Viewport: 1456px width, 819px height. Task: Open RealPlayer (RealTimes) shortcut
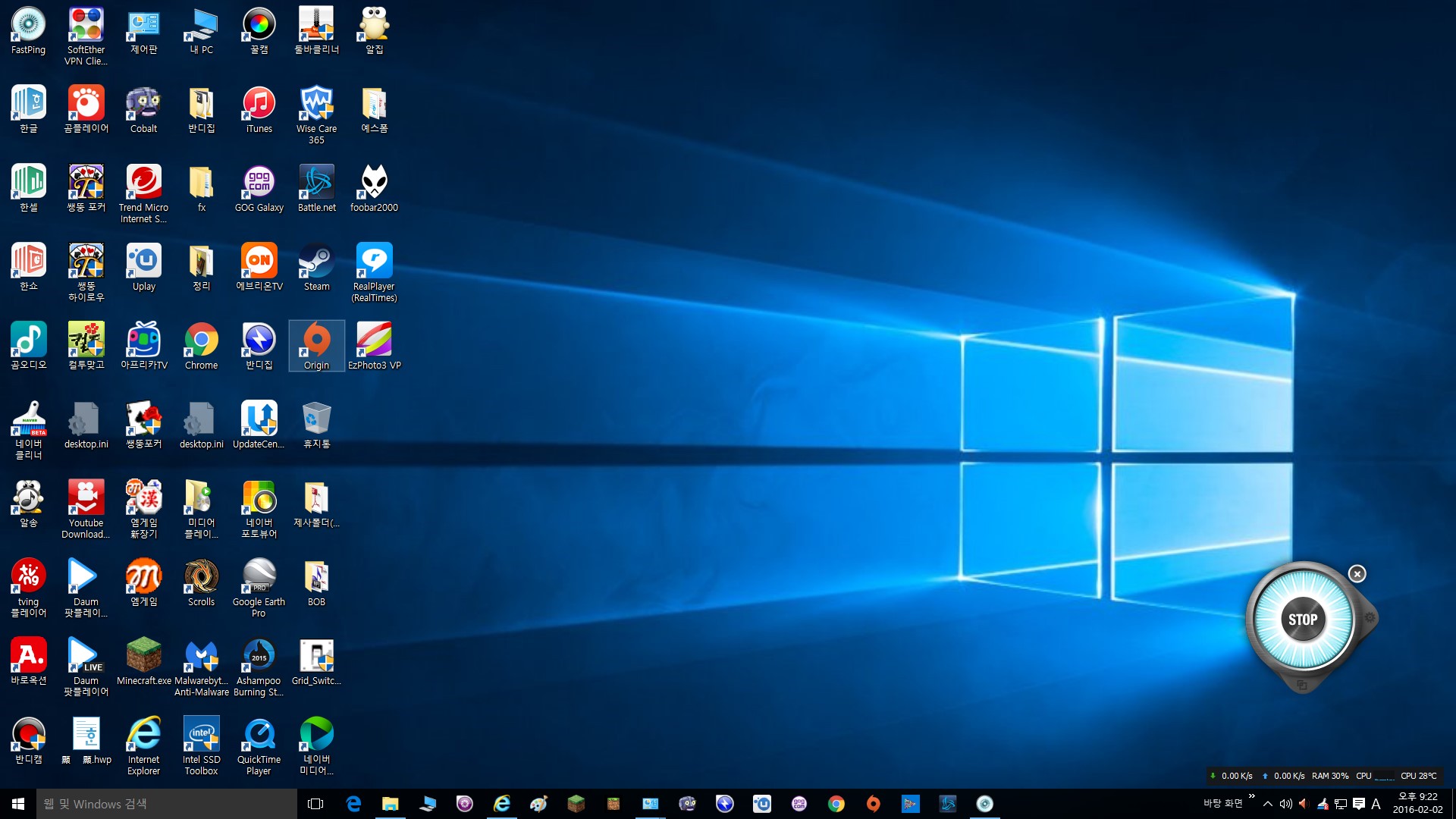tap(374, 273)
